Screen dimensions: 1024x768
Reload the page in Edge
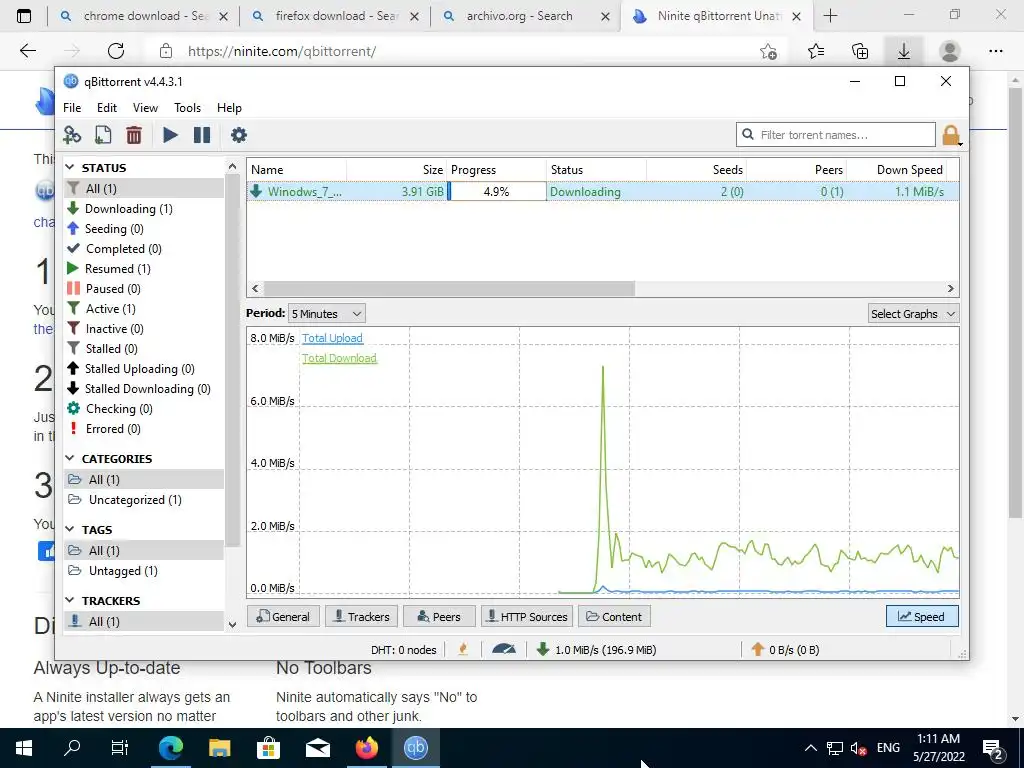[116, 51]
